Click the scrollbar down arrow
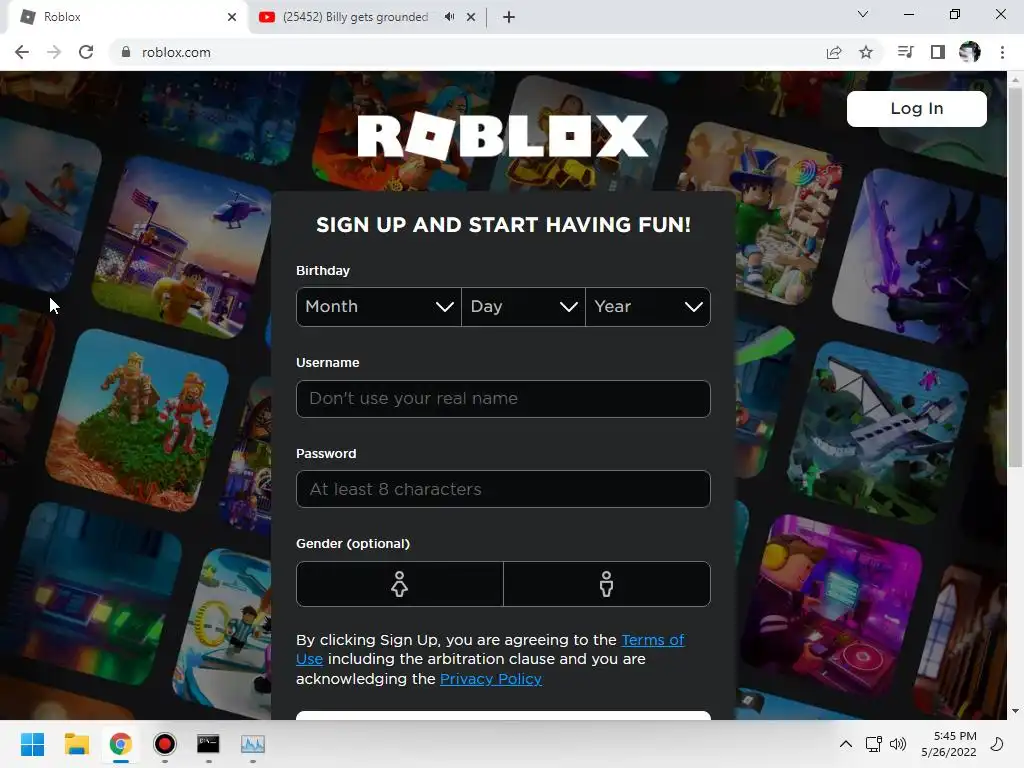The width and height of the screenshot is (1024, 768). tap(1015, 711)
